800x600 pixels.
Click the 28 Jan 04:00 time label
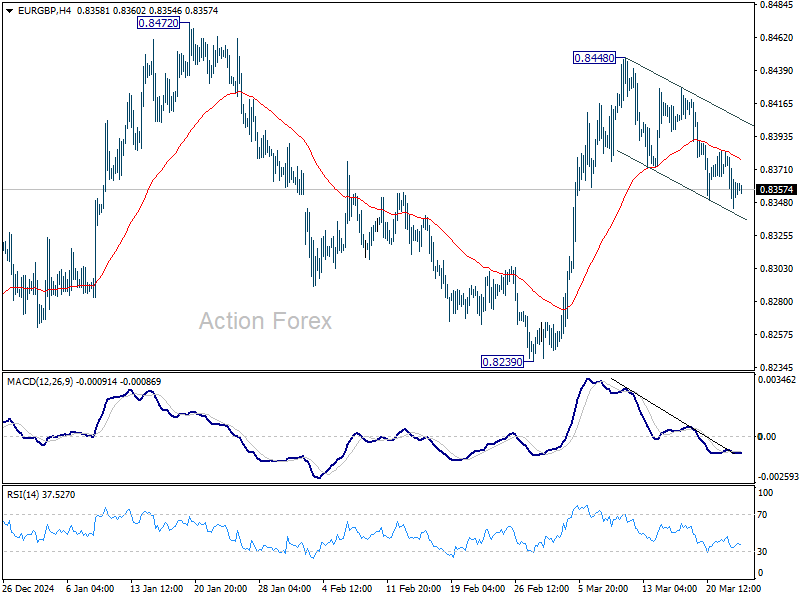coord(285,589)
